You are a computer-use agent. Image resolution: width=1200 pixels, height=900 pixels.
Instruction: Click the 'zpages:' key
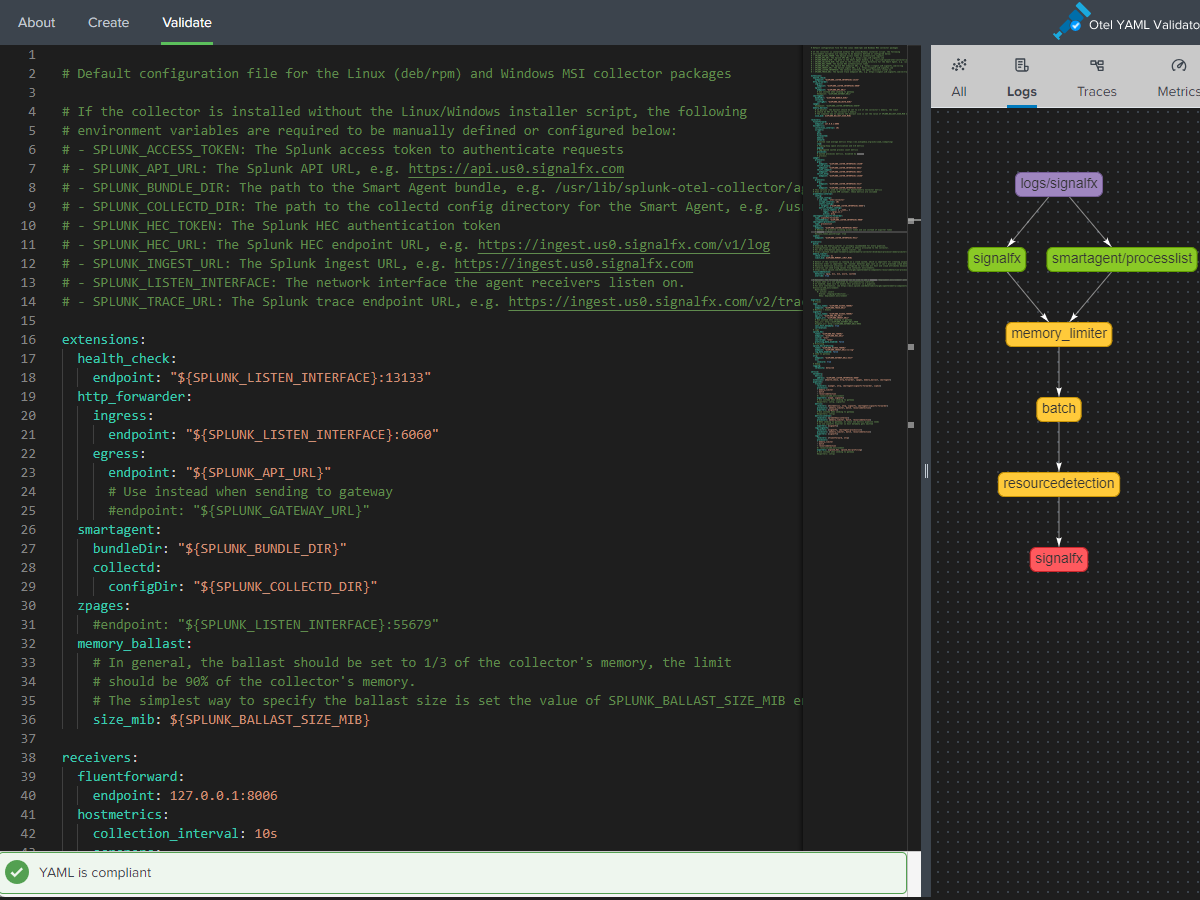pyautogui.click(x=104, y=606)
